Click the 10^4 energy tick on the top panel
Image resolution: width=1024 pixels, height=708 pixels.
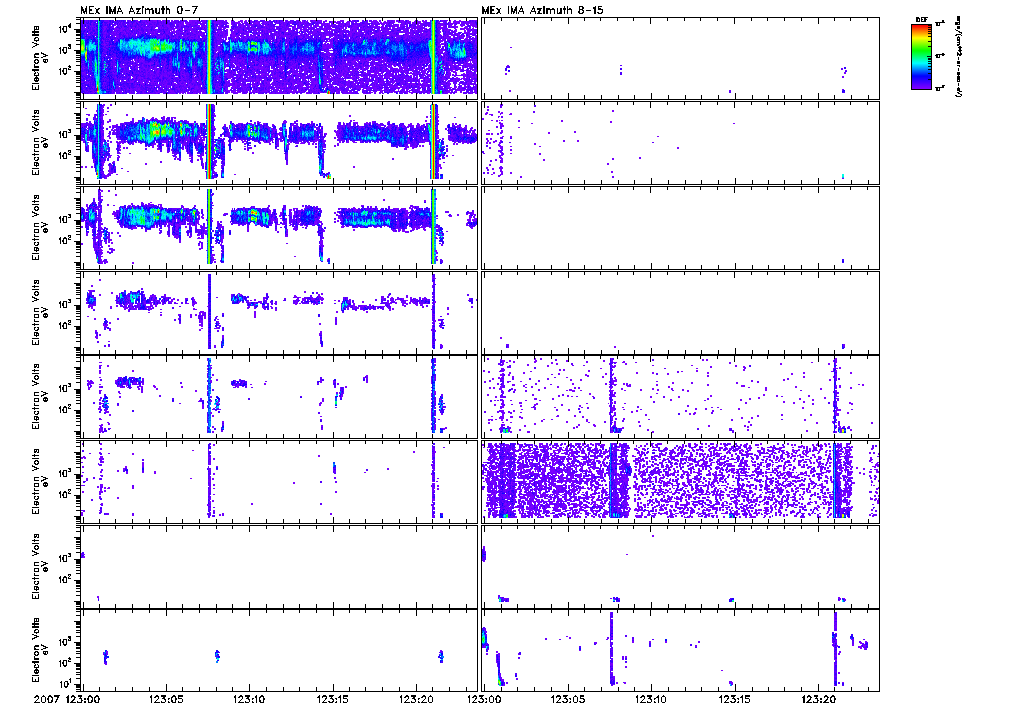tap(65, 29)
